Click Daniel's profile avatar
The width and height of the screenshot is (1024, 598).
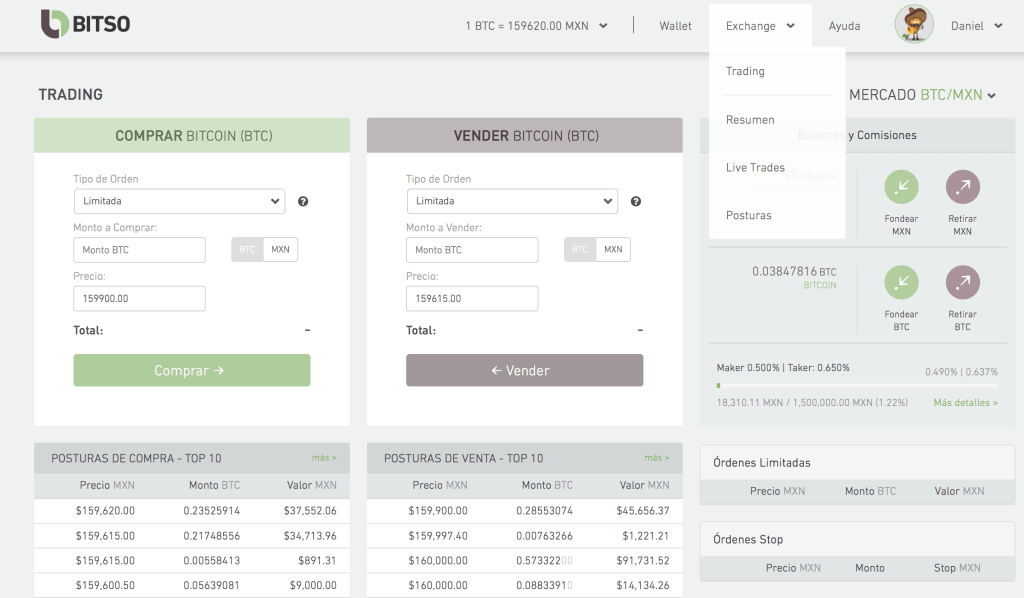tap(914, 25)
